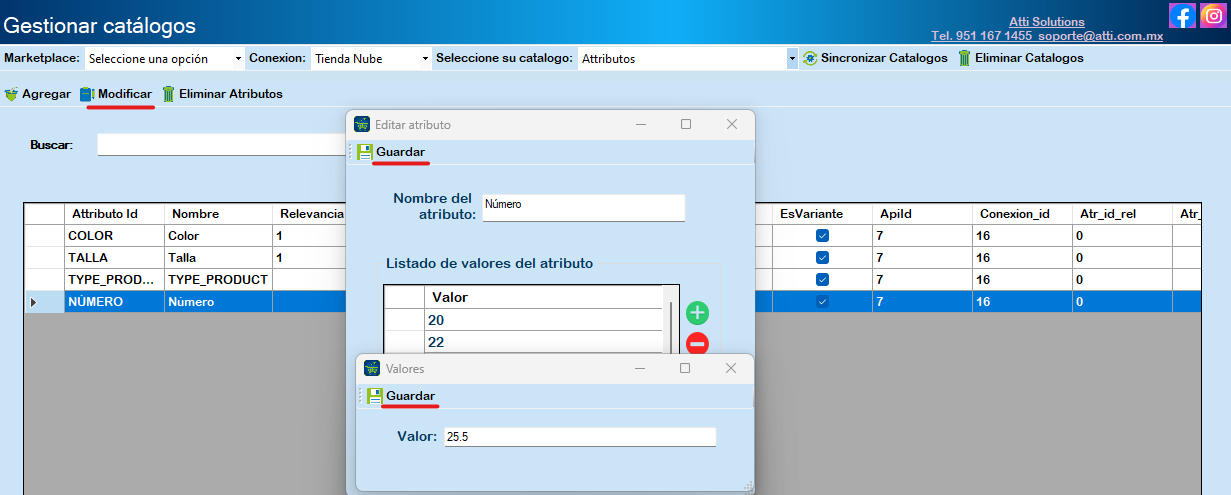Click the Eliminar Catalogos trash icon
Screen dimensions: 1231x495
pyautogui.click(x=964, y=59)
